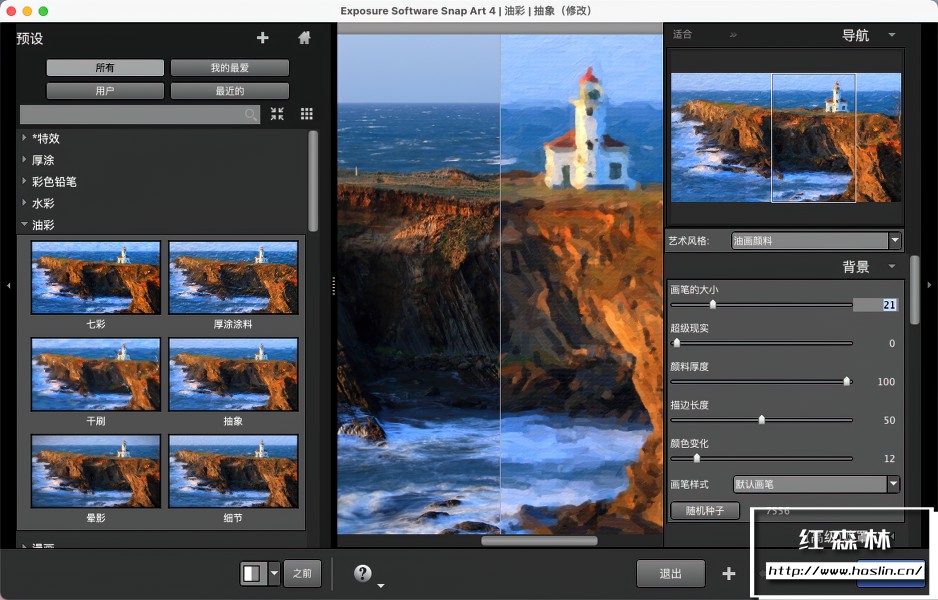938x600 pixels.
Task: Click the add preset plus icon
Action: 262,38
